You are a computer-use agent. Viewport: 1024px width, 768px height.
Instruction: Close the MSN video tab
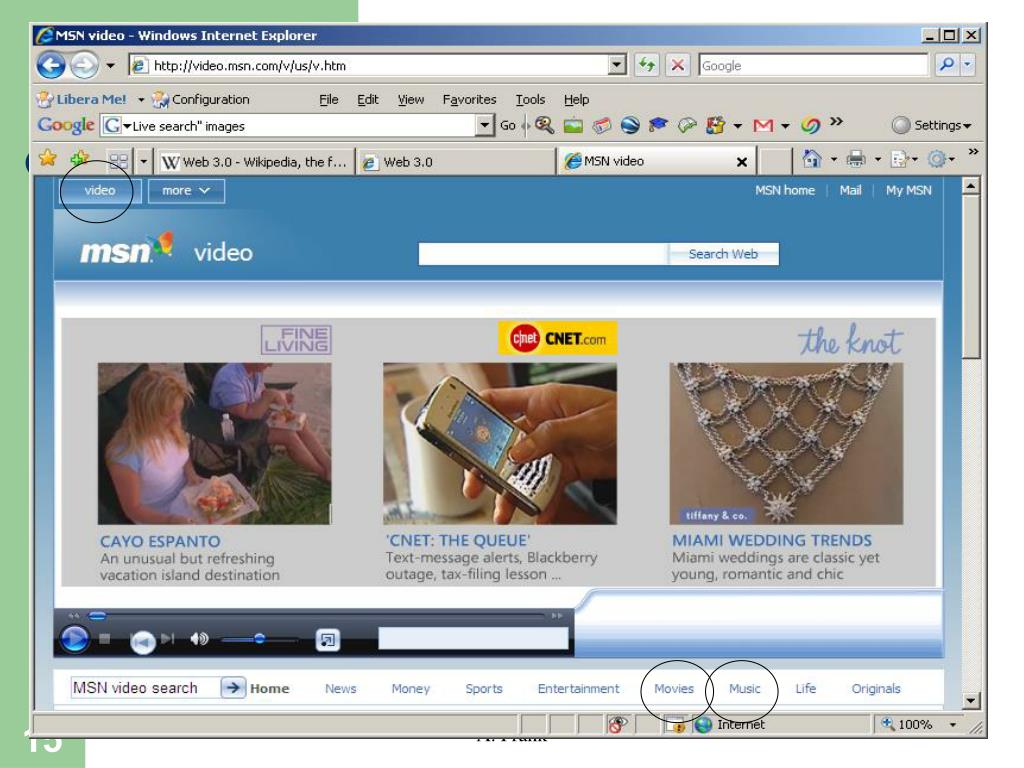click(x=742, y=162)
